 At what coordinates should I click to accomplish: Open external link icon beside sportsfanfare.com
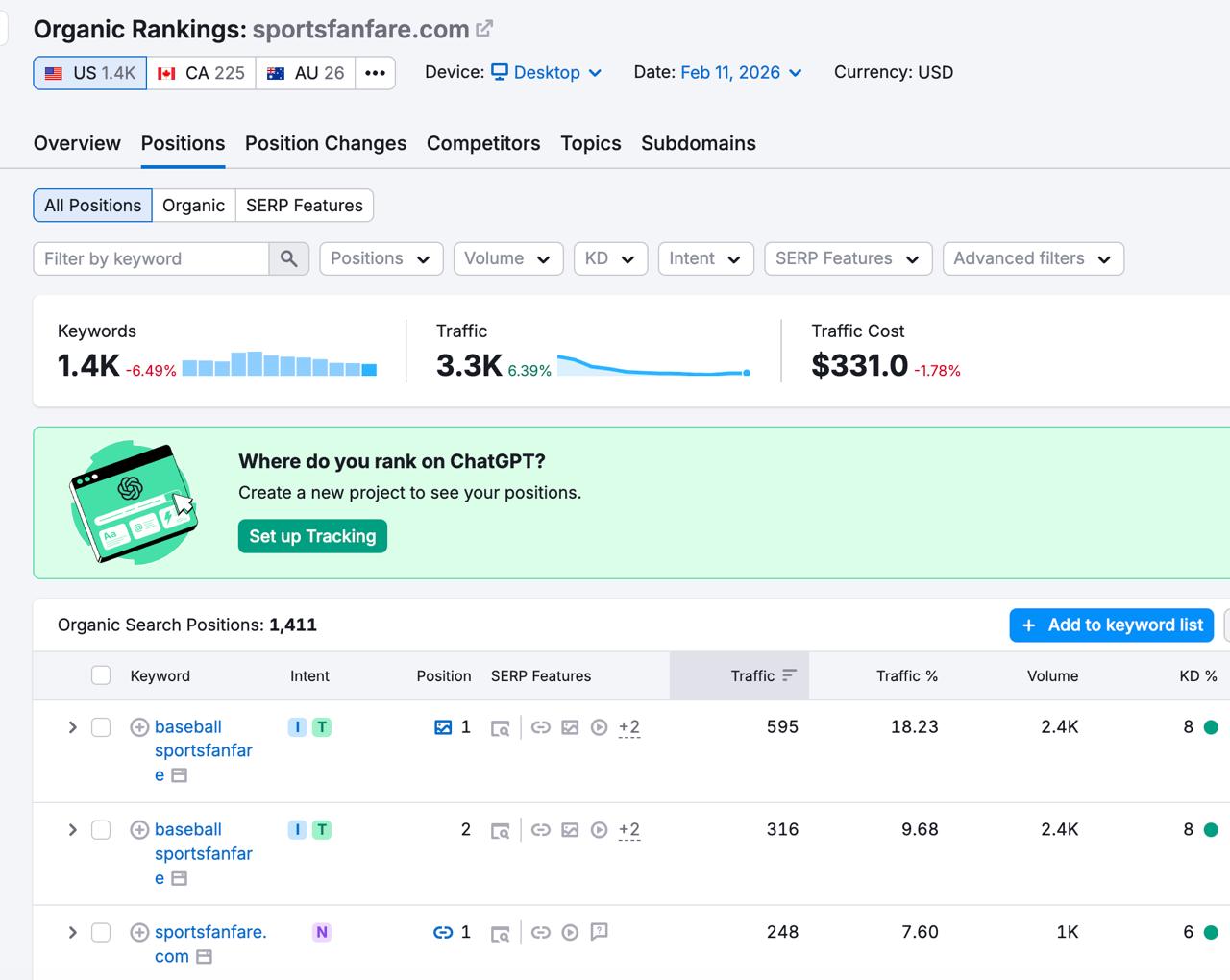click(x=484, y=29)
